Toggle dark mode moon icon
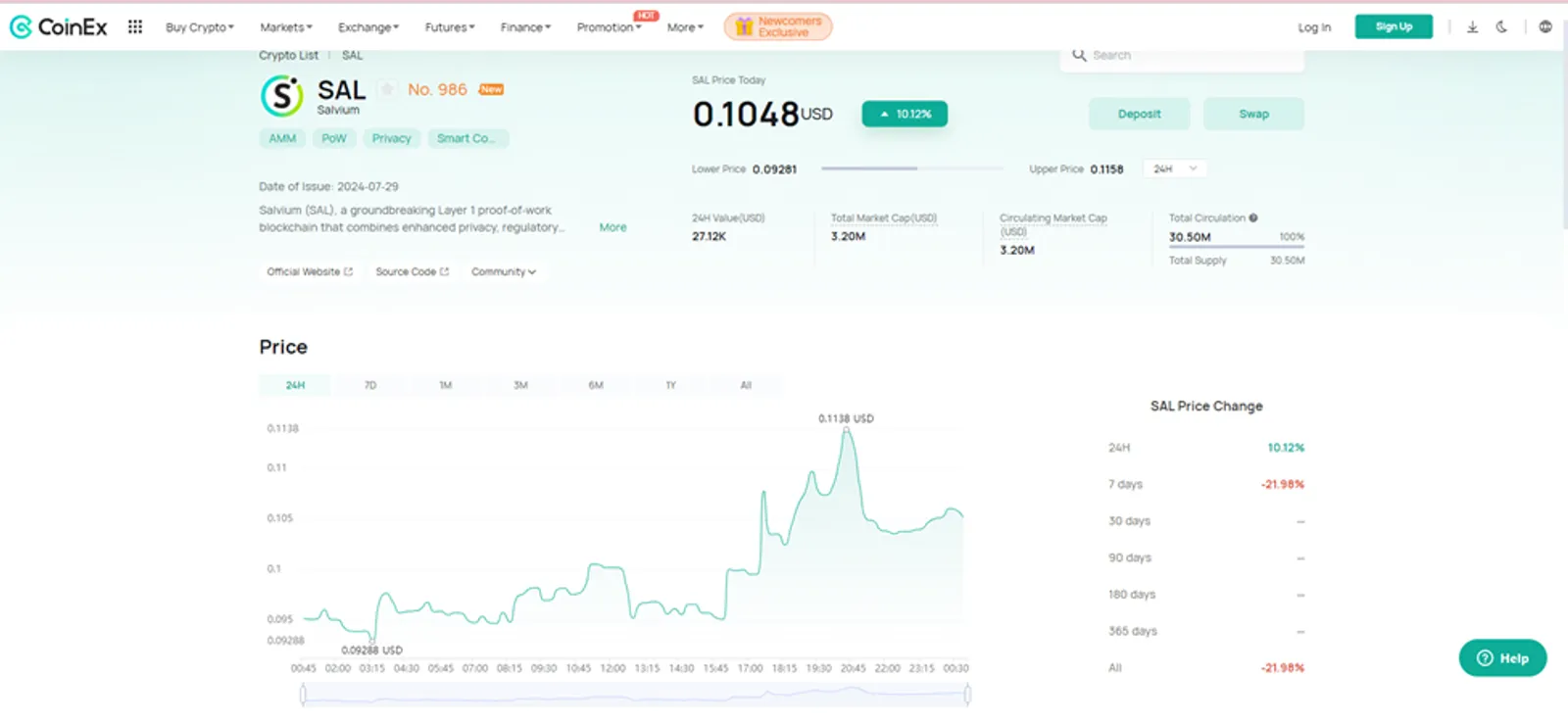Image resolution: width=1568 pixels, height=725 pixels. [1501, 27]
